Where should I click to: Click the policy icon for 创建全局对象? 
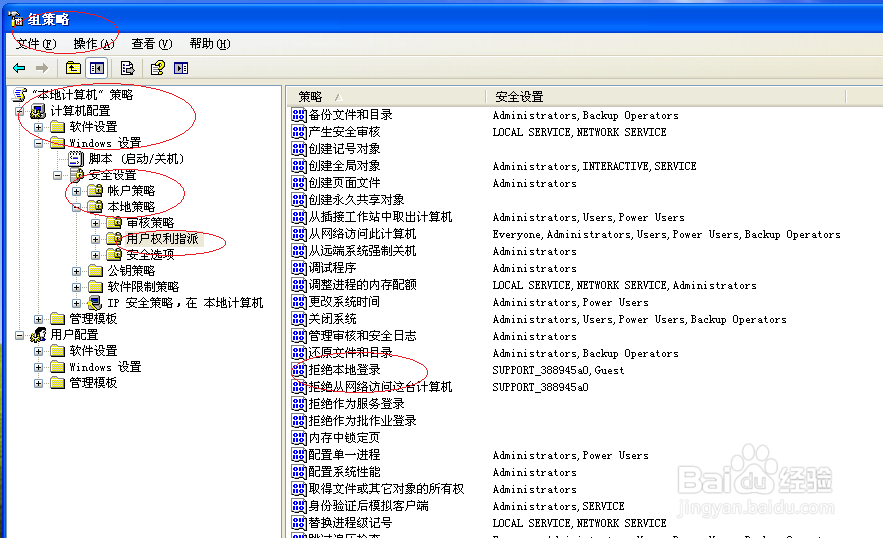point(298,166)
